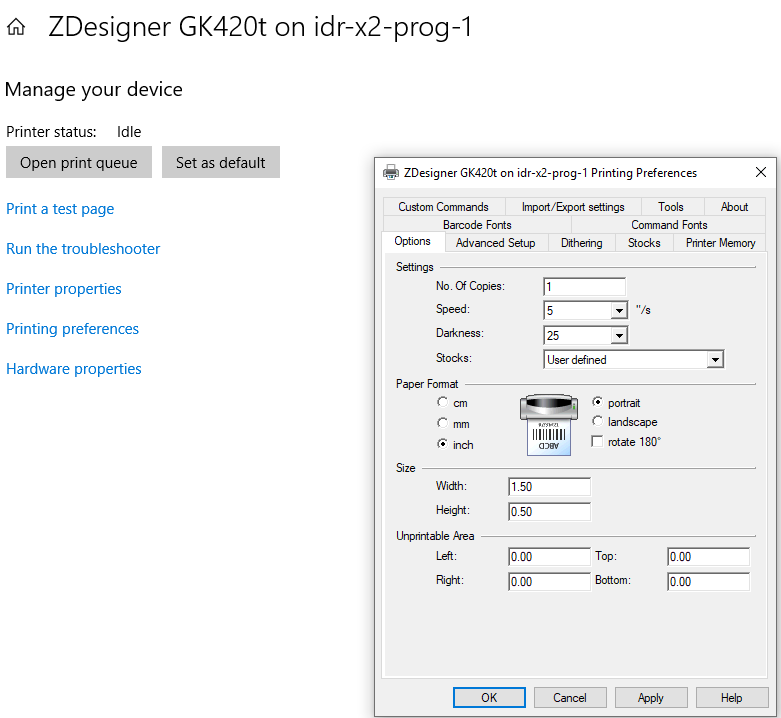Image resolution: width=781 pixels, height=718 pixels.
Task: Switch to the Tools tab
Action: click(670, 207)
